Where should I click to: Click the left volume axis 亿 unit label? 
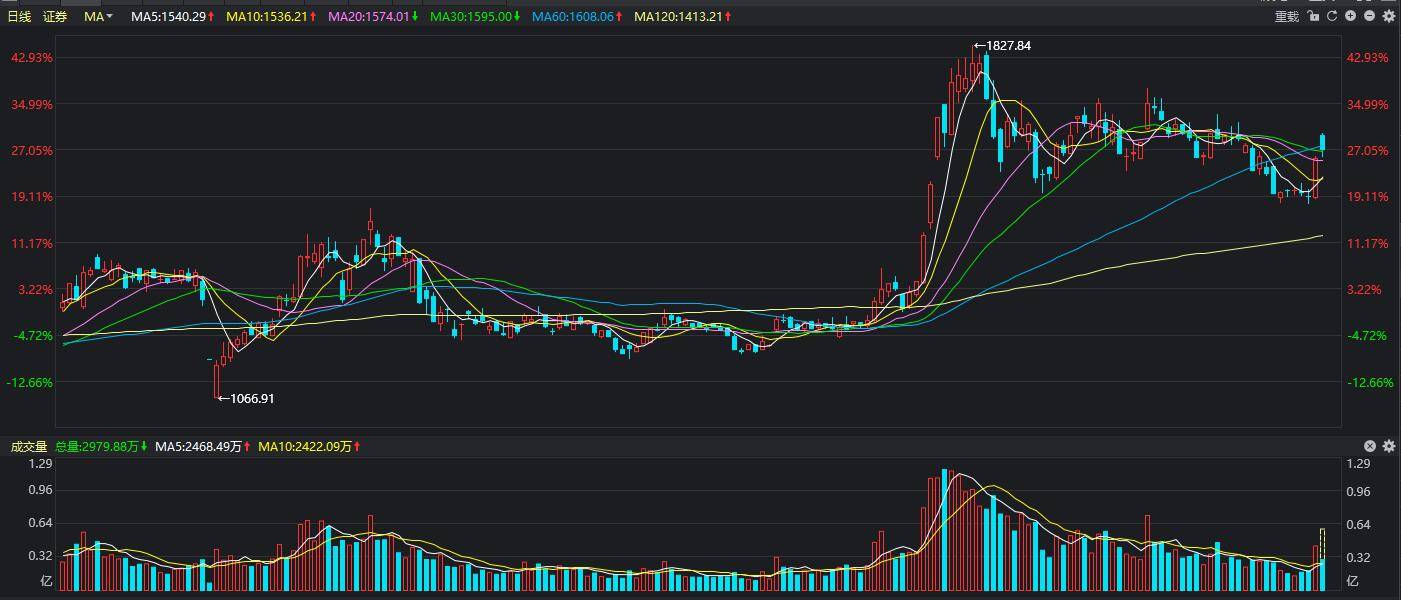46,581
